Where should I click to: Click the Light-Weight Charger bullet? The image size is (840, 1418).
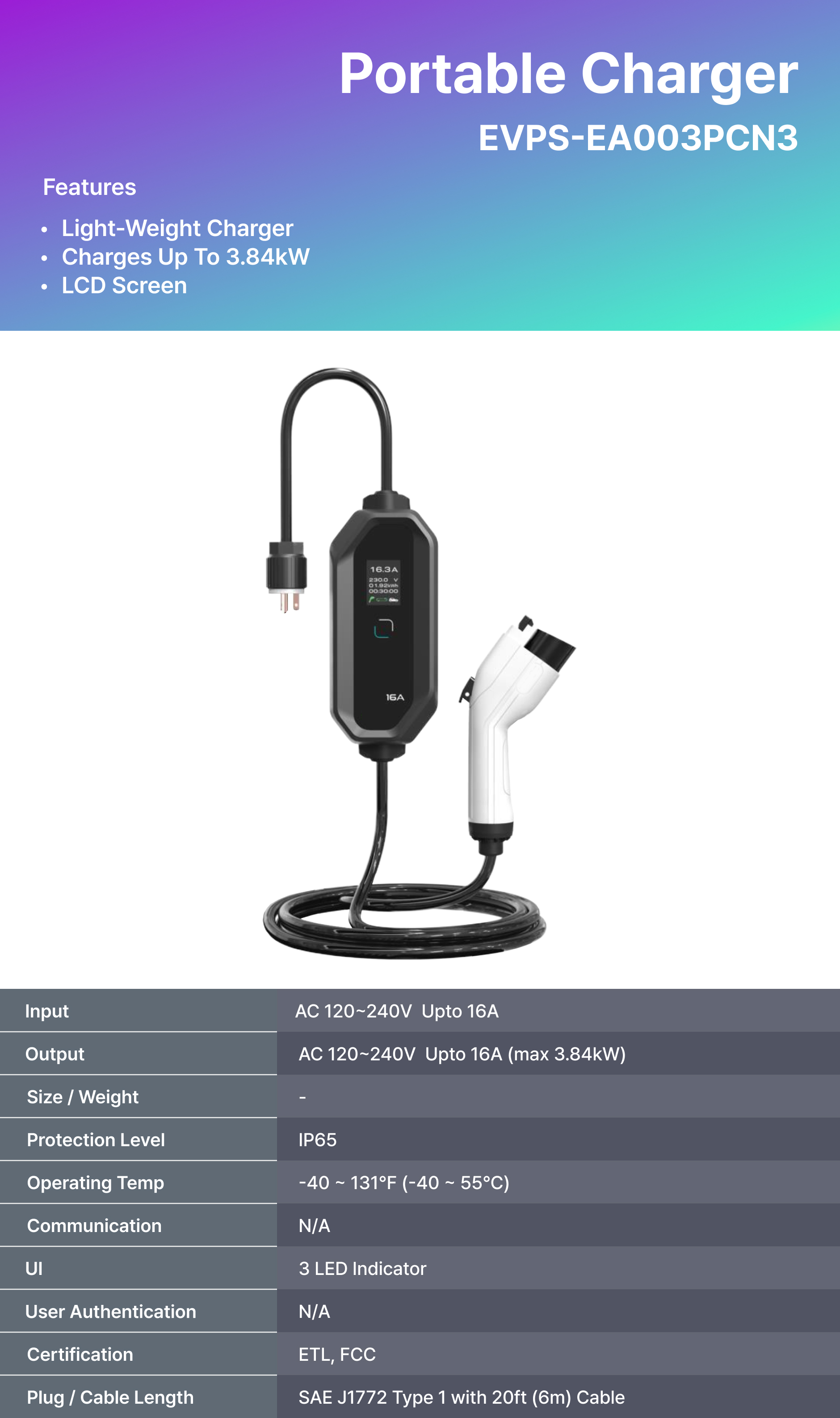177,228
